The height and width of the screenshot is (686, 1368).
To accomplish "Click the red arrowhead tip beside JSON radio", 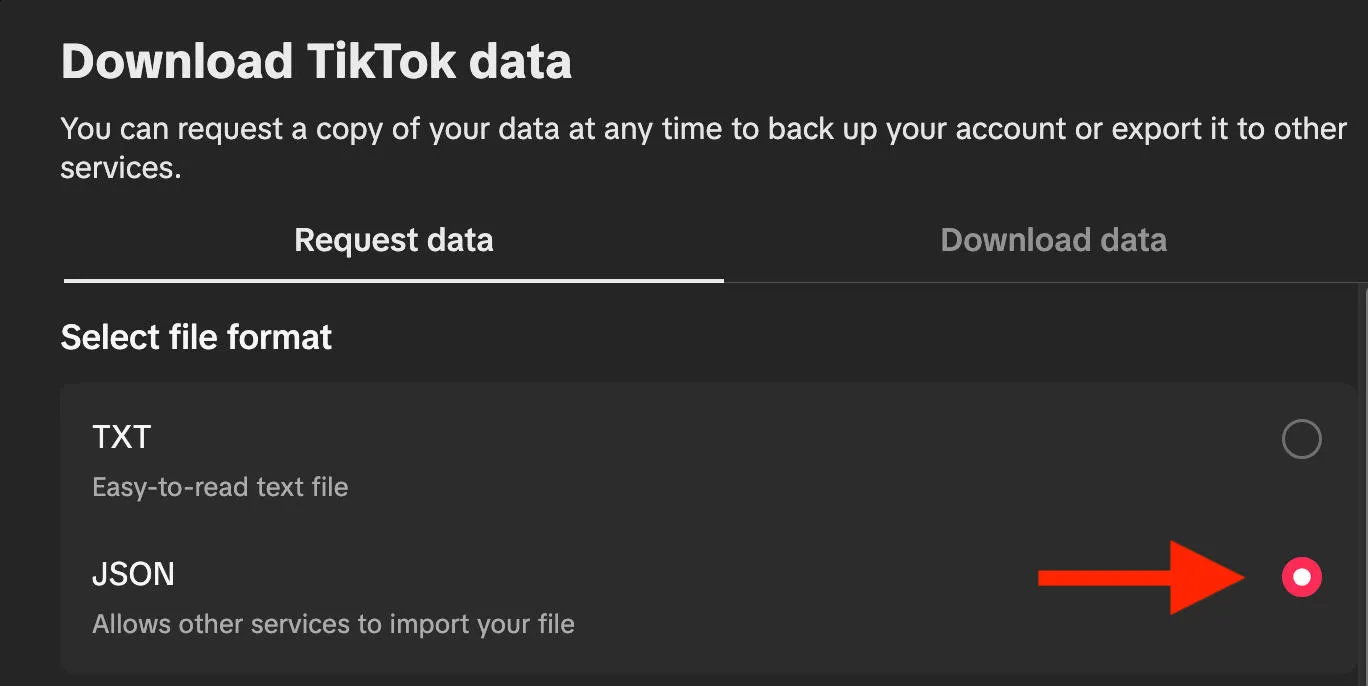I will click(1240, 577).
